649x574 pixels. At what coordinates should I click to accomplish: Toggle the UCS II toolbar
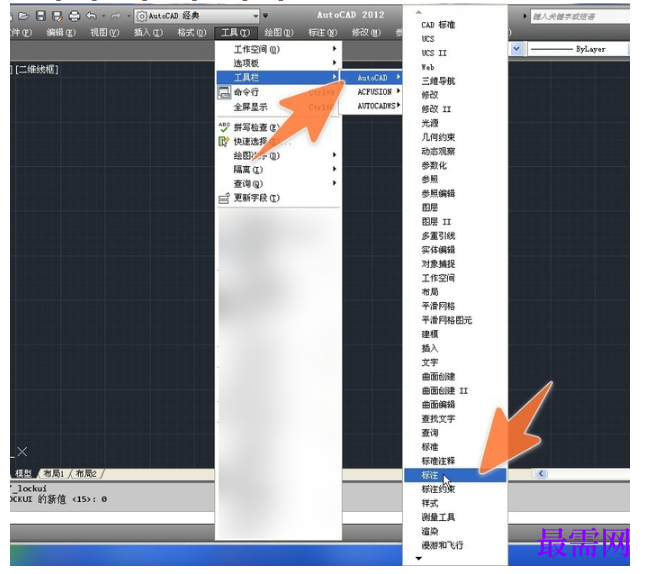[x=434, y=53]
